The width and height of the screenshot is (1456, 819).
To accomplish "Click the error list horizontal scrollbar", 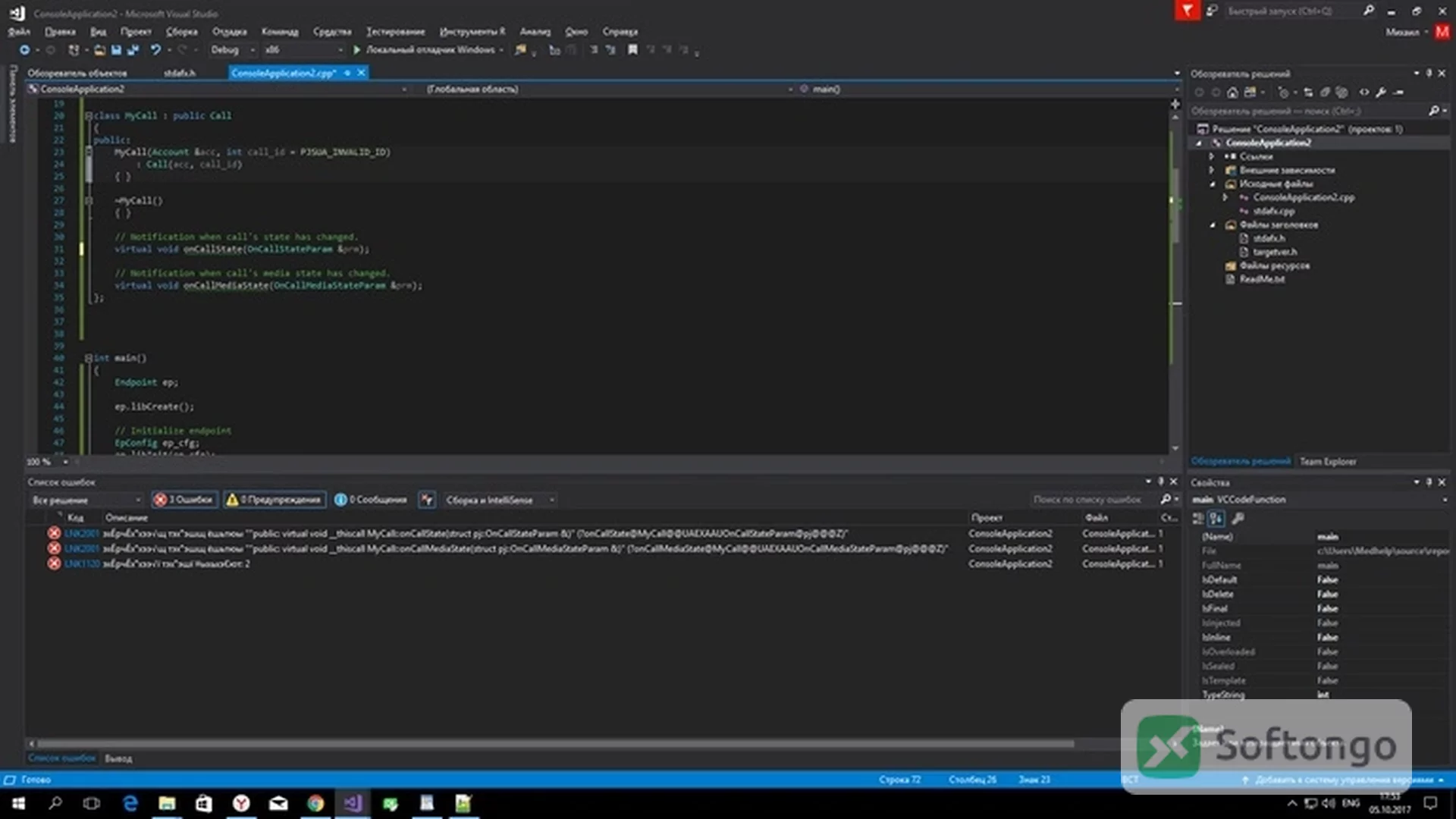I will coord(555,744).
